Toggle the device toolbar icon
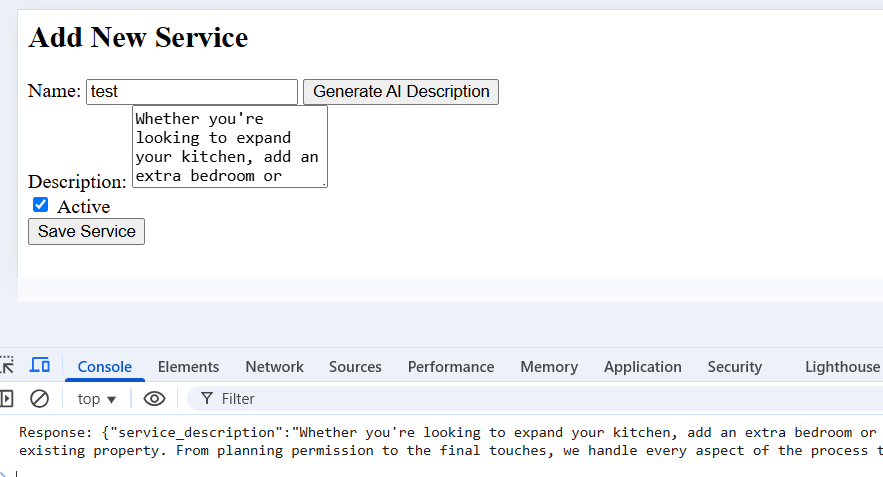The image size is (883, 477). 40,366
